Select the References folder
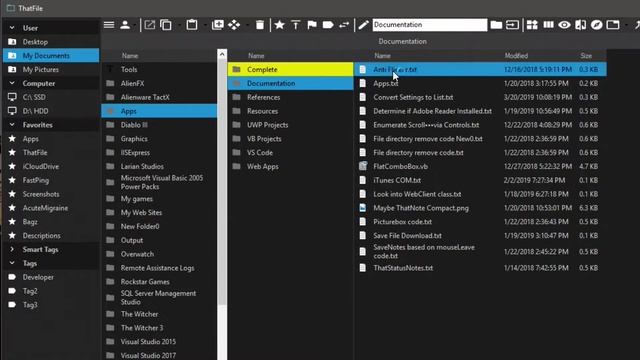The image size is (640, 360). pyautogui.click(x=291, y=97)
